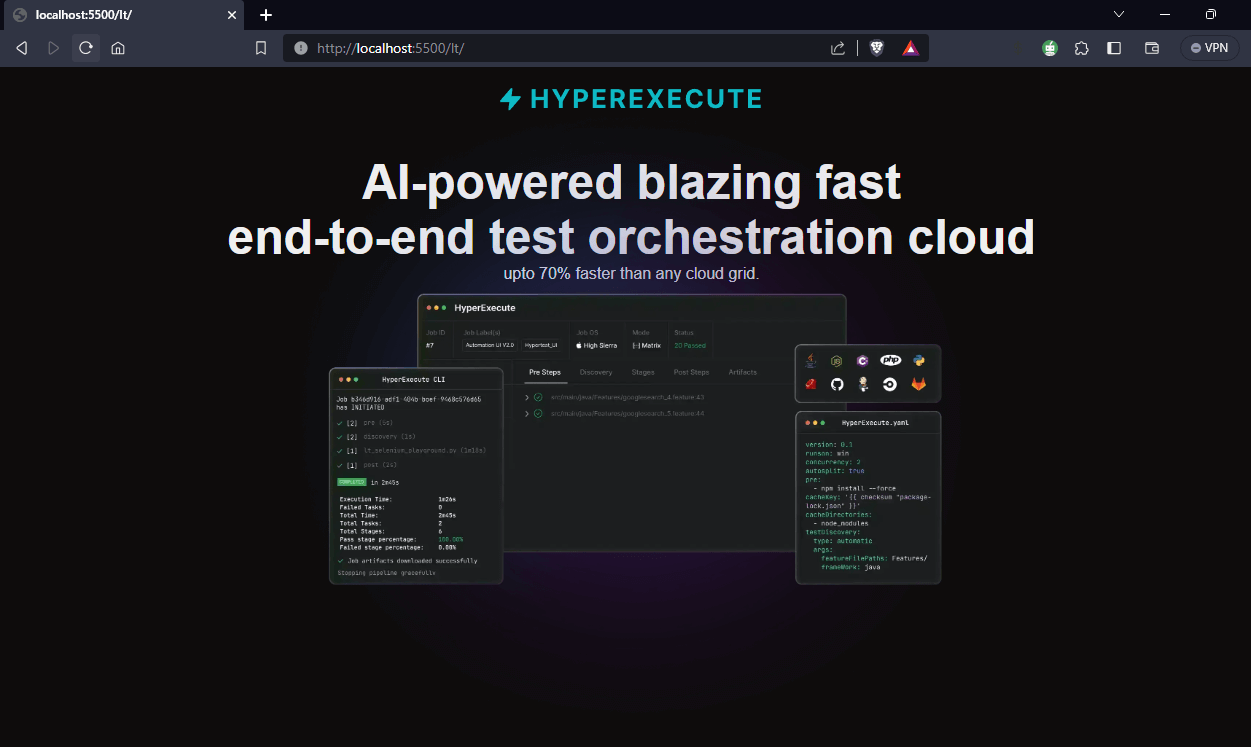Switch to the Discovery tab
1251x747 pixels.
coord(596,371)
